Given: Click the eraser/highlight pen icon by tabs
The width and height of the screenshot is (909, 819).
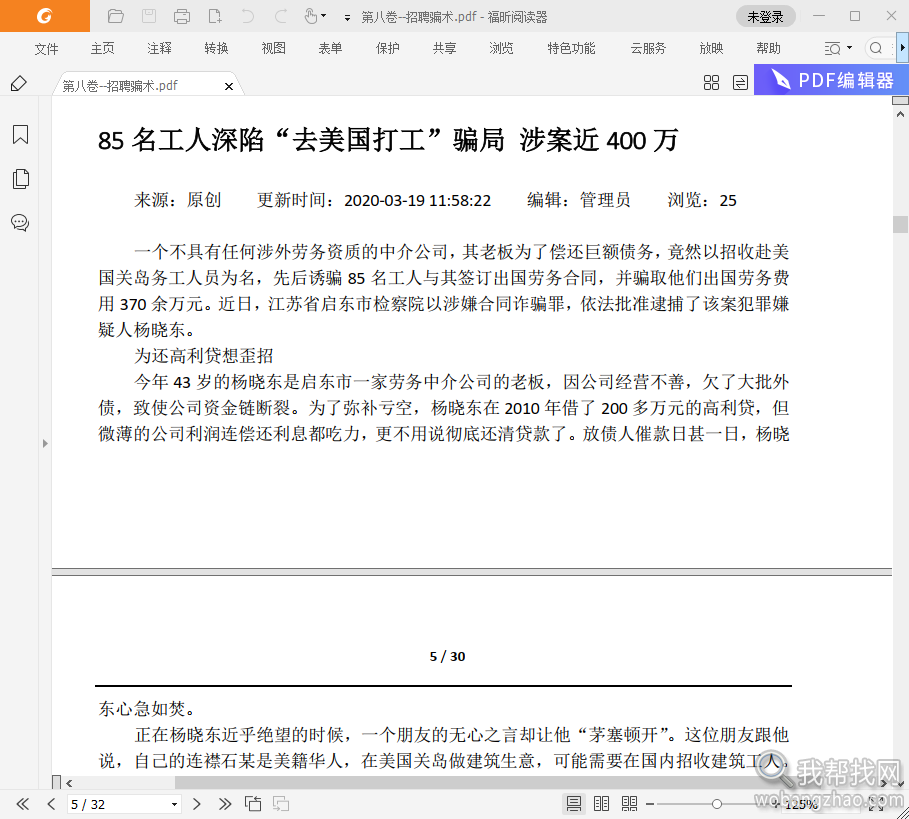Looking at the screenshot, I should click(x=19, y=84).
